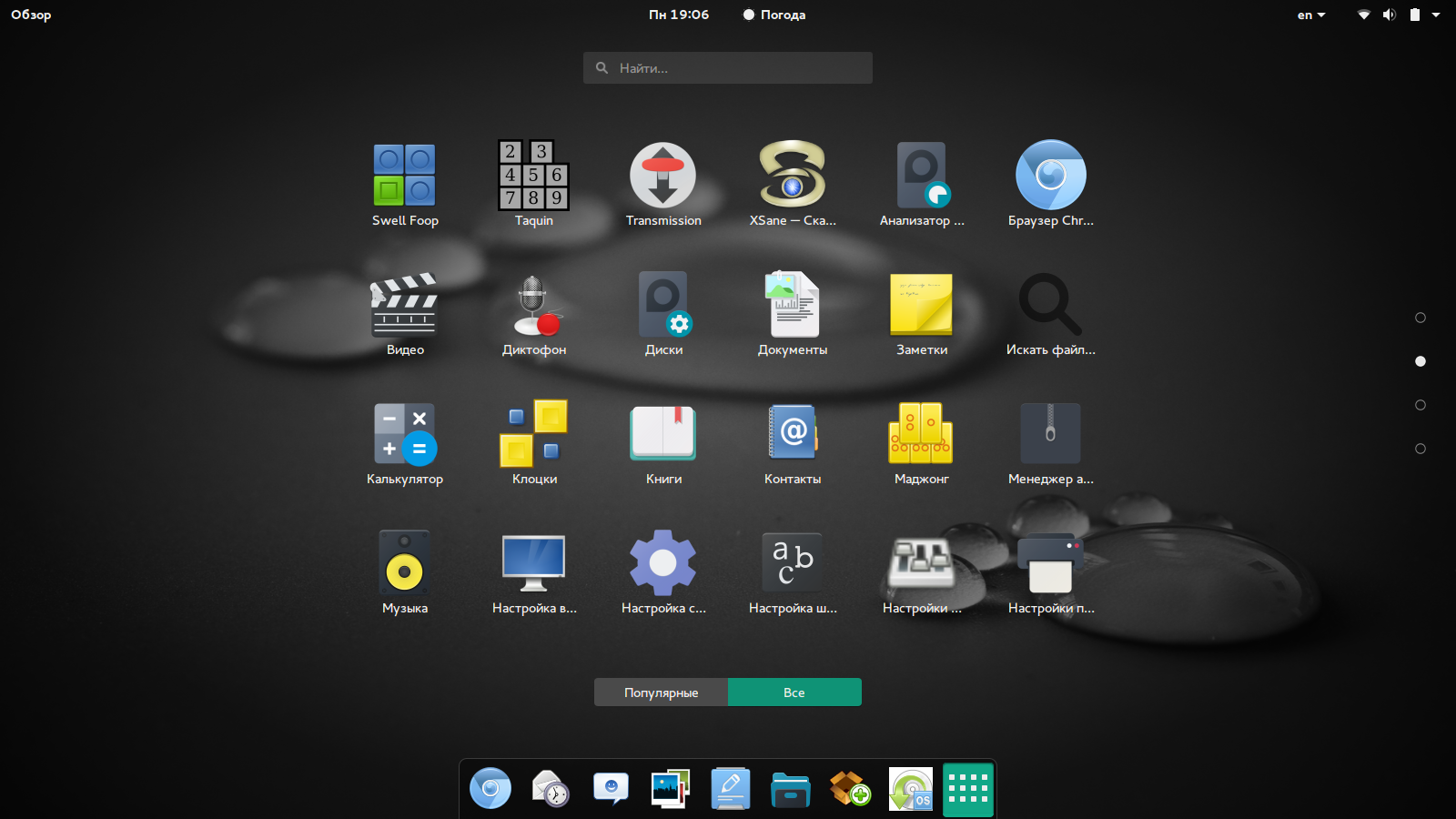Open the mail client from the dock

[x=551, y=788]
